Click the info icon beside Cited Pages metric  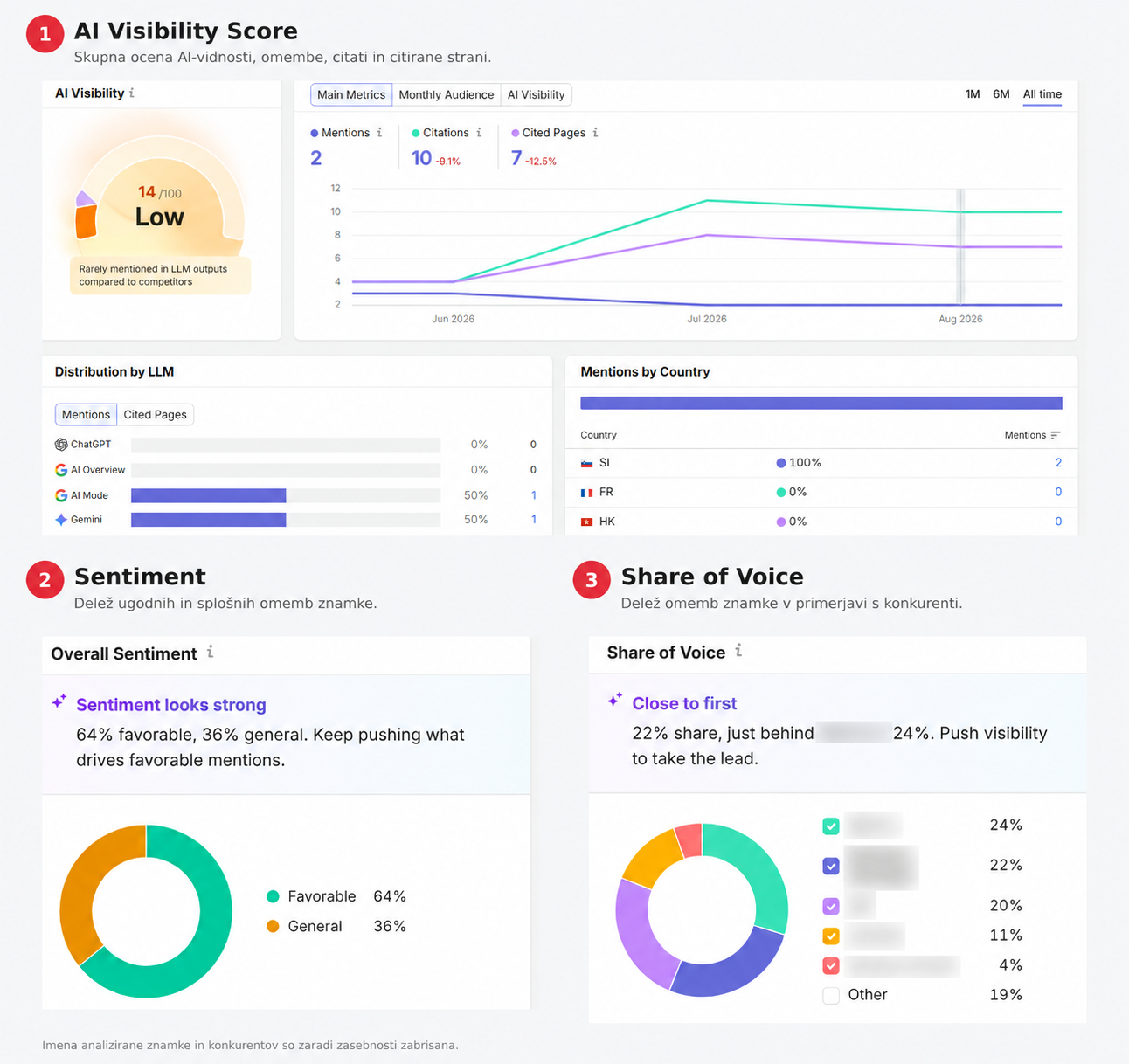[595, 133]
